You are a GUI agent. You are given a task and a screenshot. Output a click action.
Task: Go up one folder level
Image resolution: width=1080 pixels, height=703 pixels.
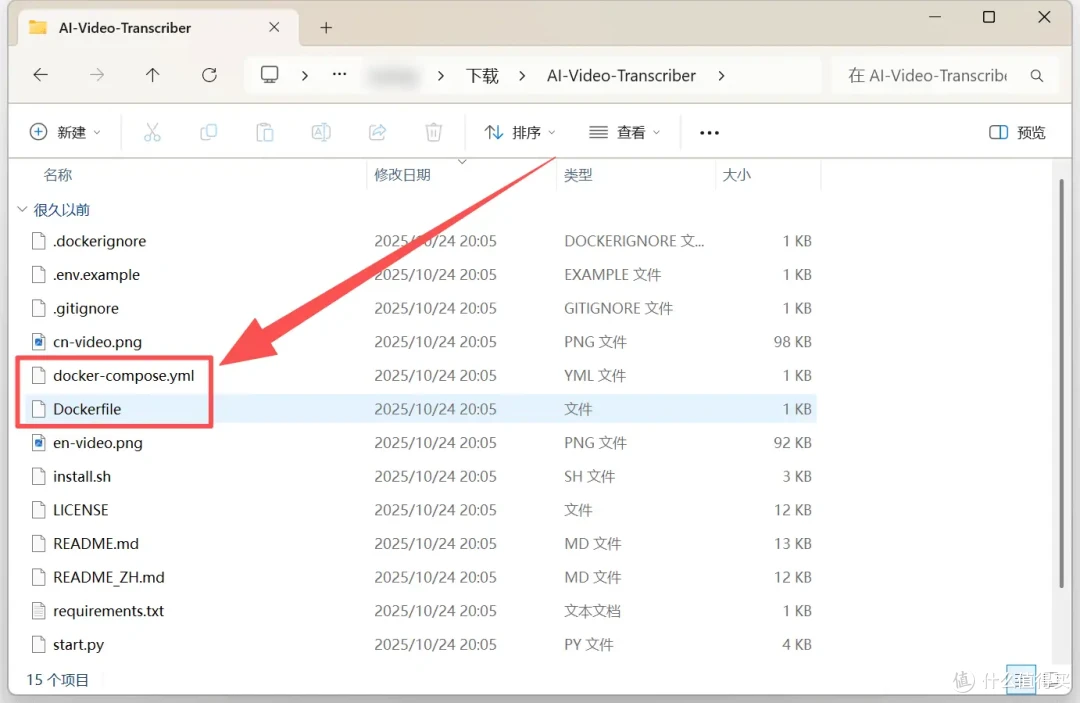pyautogui.click(x=152, y=75)
